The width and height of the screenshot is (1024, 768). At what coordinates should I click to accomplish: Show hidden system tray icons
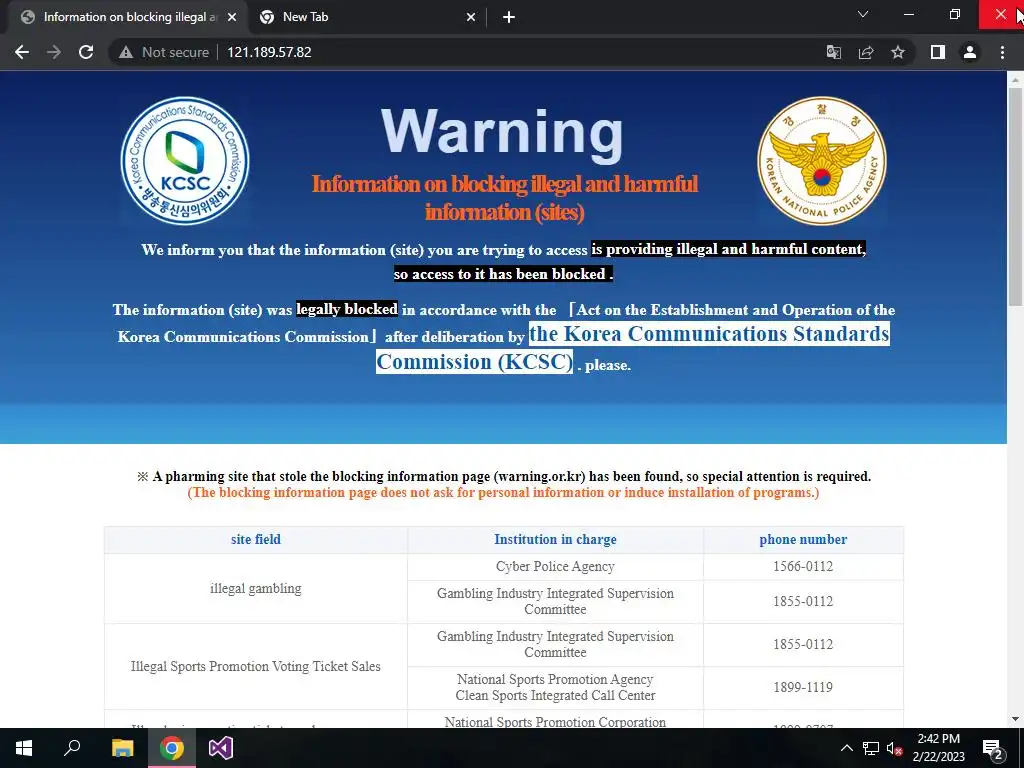[846, 748]
